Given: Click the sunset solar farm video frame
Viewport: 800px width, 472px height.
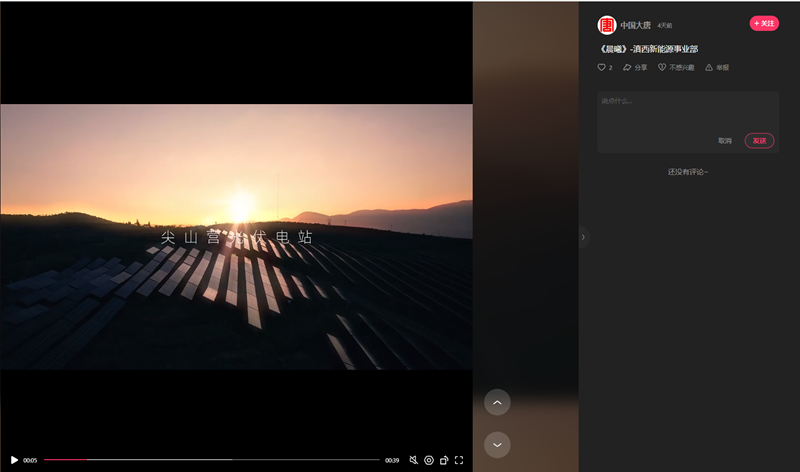Looking at the screenshot, I should point(236,237).
